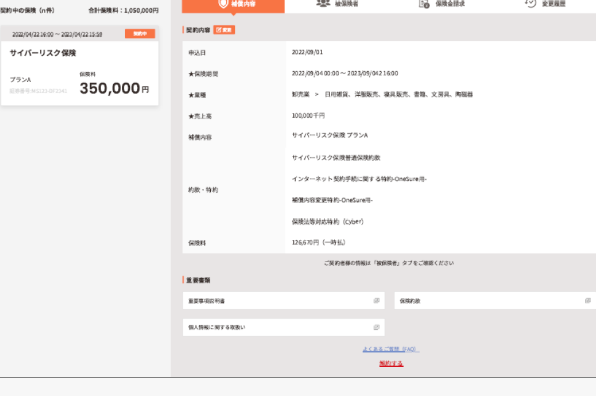Viewport: 596px width, 396px height.
Task: Click the 350,000円 premium amount in card
Action: coord(114,88)
